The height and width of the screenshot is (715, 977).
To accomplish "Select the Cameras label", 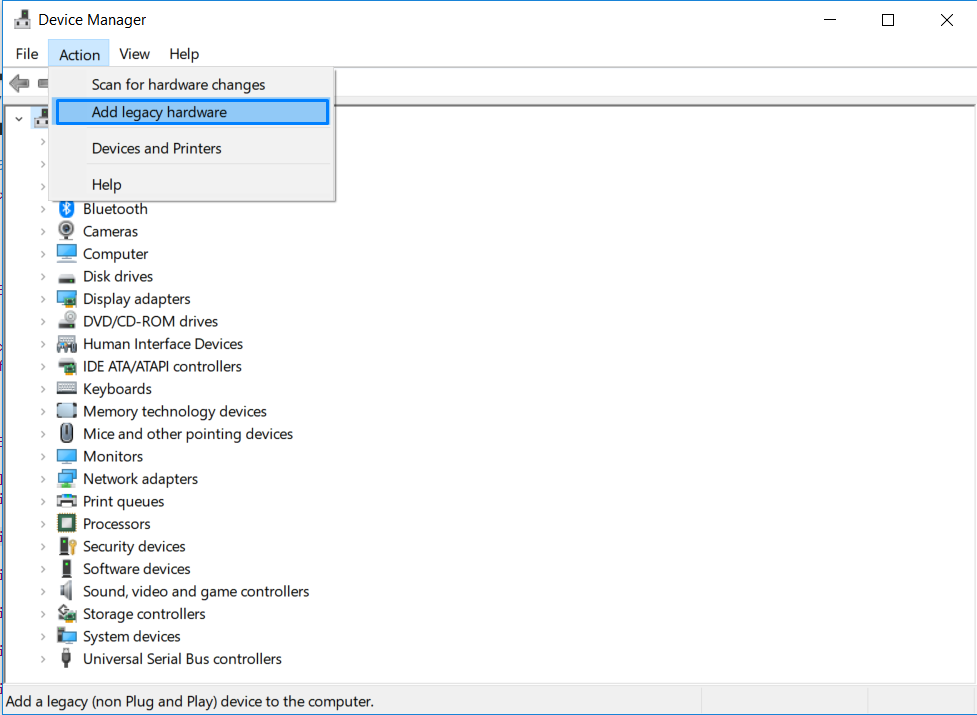I will (x=110, y=231).
